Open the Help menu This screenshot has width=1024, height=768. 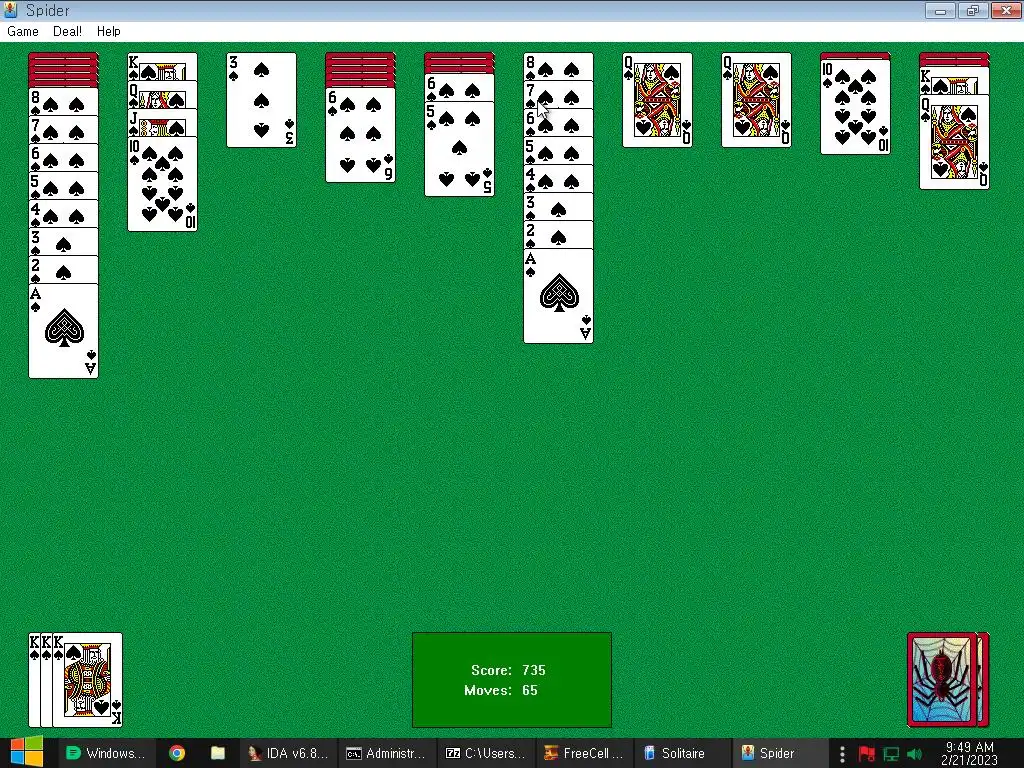(x=108, y=31)
